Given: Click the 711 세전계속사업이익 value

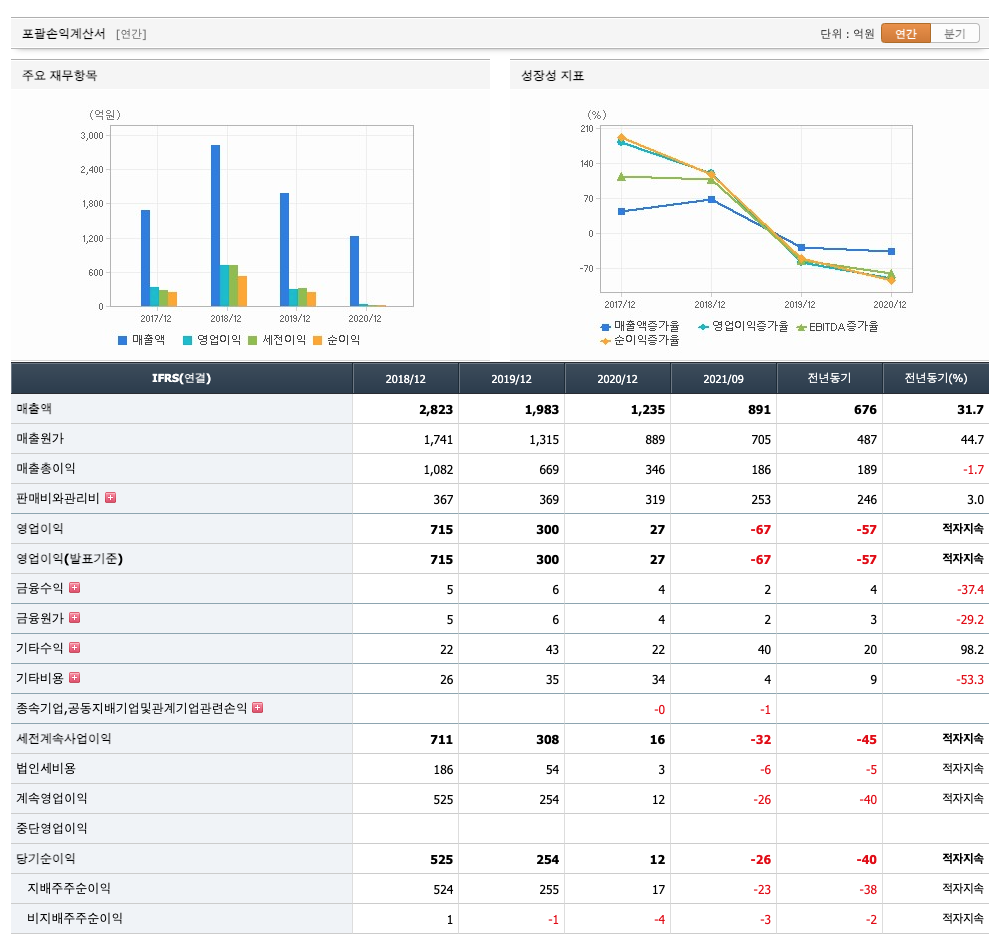Looking at the screenshot, I should click(442, 739).
